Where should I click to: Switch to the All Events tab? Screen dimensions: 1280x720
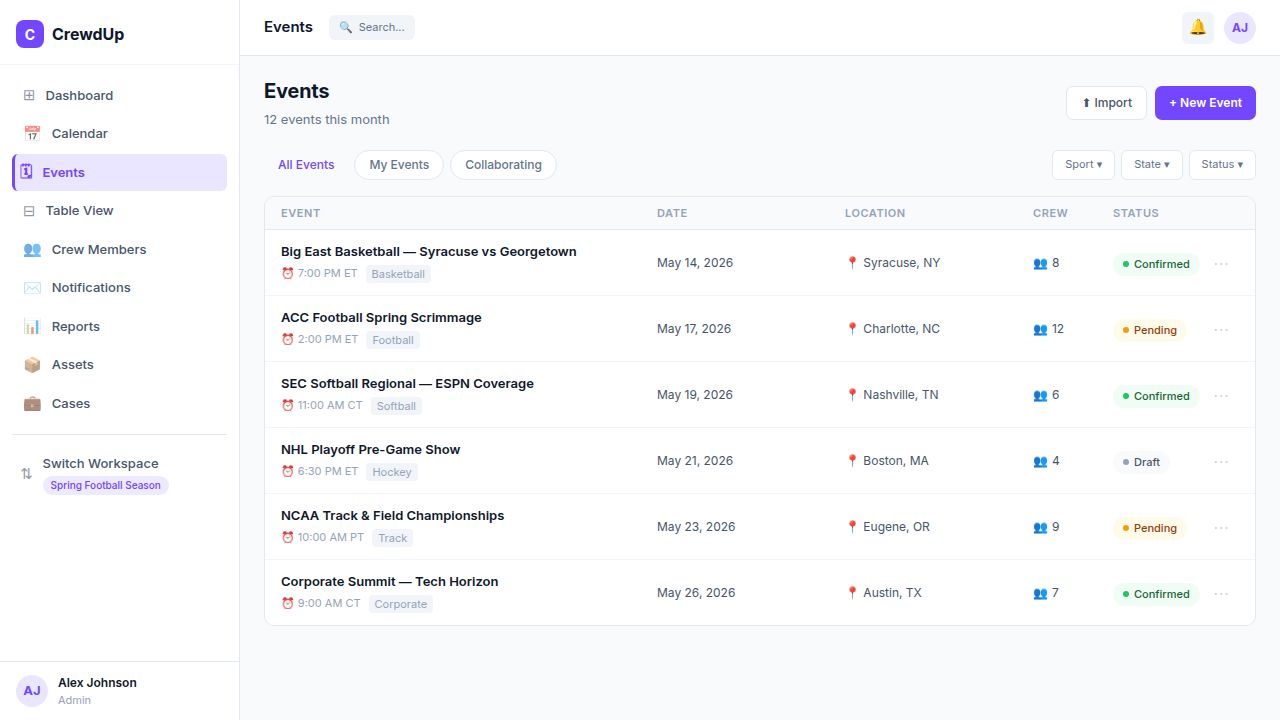click(306, 165)
